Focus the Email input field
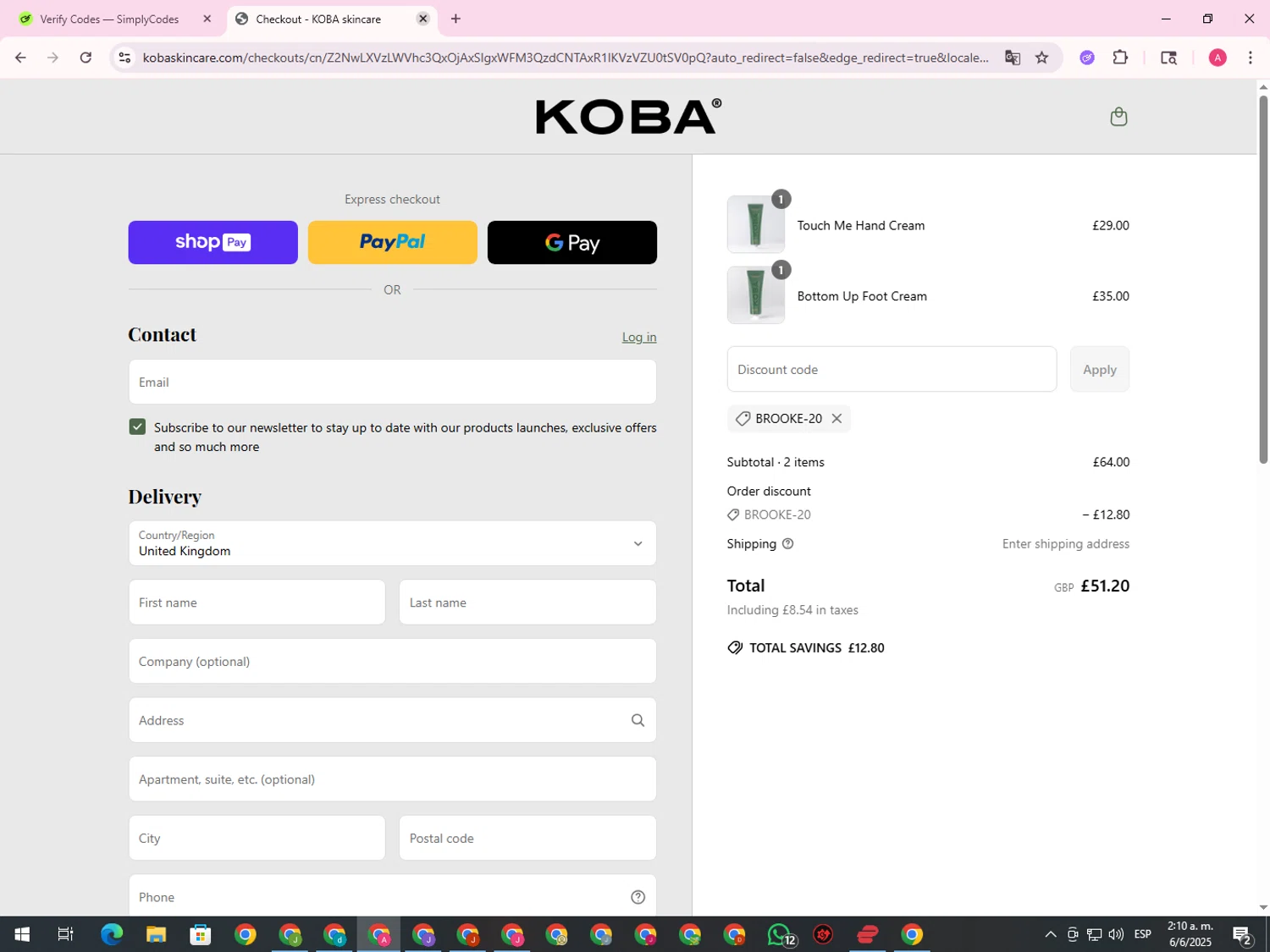The width and height of the screenshot is (1270, 952). [x=392, y=382]
